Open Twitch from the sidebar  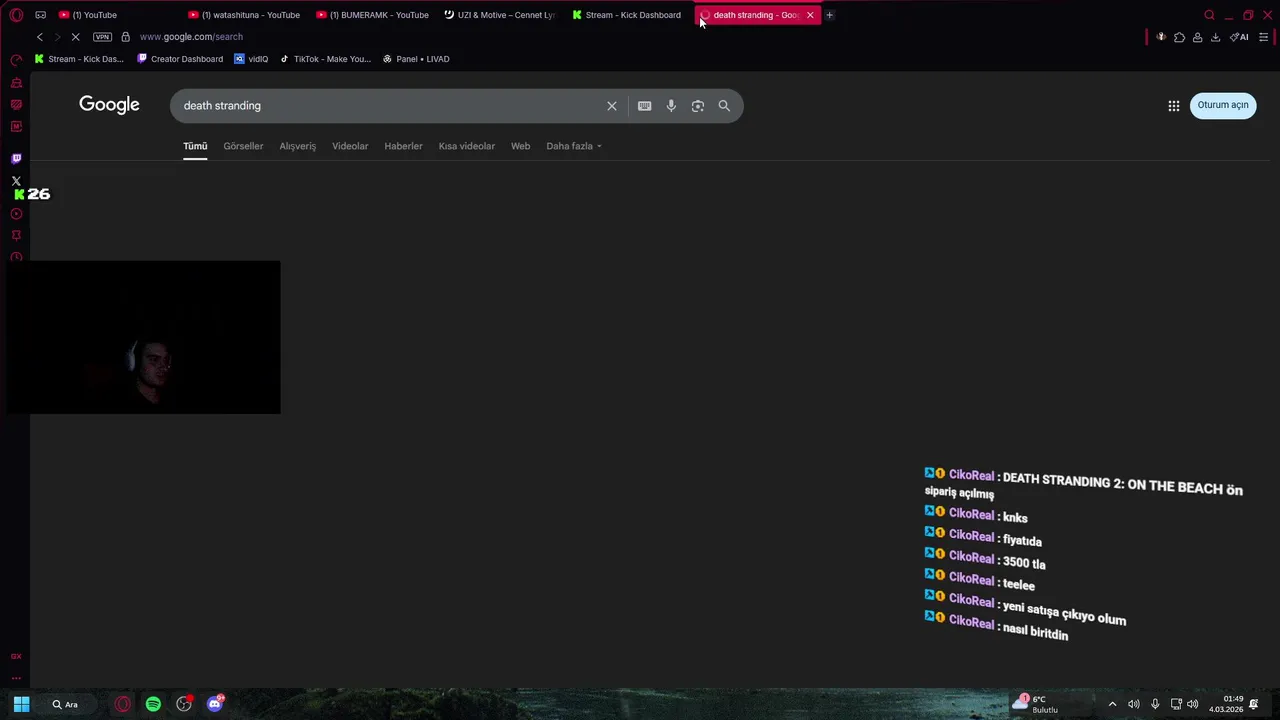point(16,159)
